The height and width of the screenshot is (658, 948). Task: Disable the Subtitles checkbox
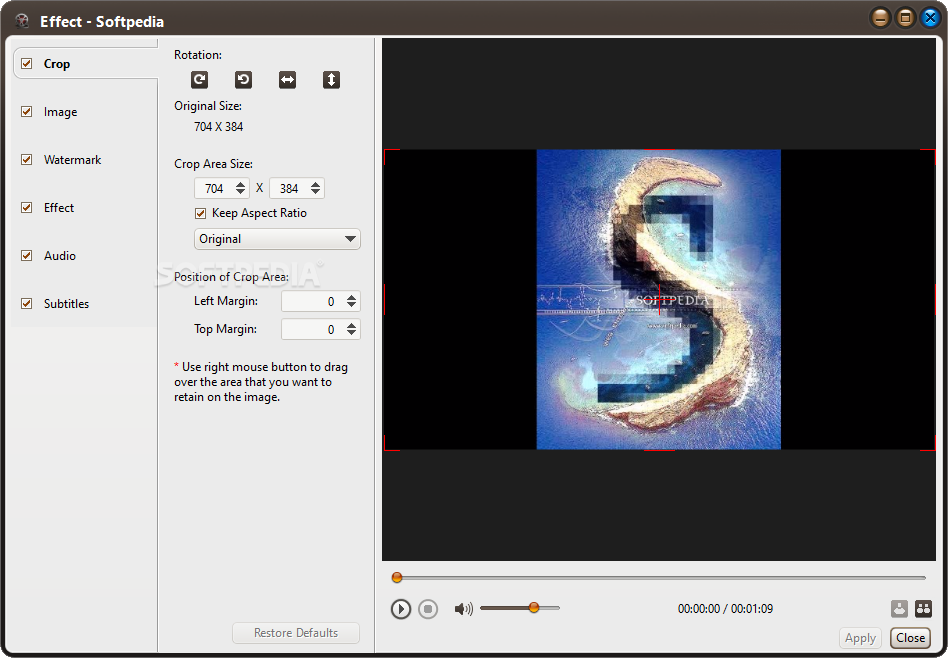pyautogui.click(x=27, y=304)
